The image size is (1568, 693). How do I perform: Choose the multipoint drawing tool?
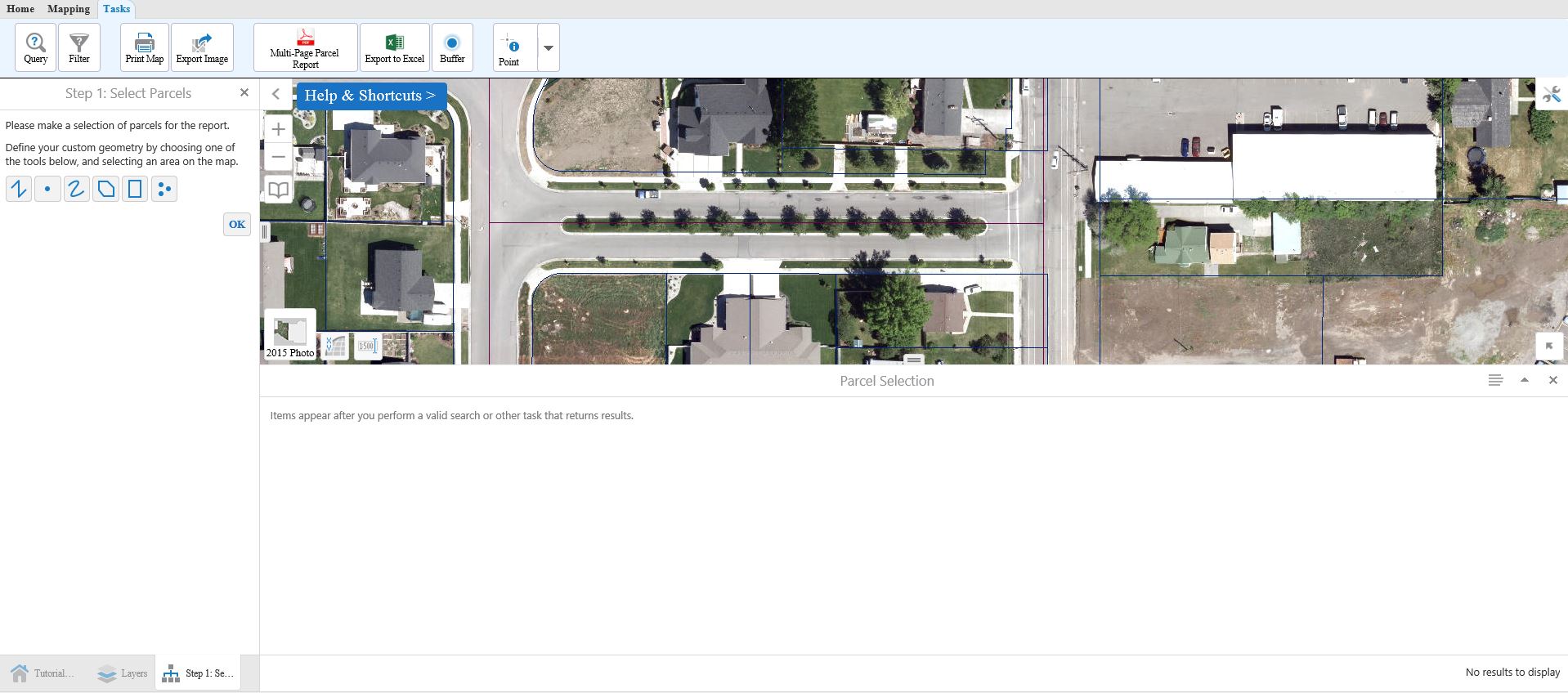point(164,189)
